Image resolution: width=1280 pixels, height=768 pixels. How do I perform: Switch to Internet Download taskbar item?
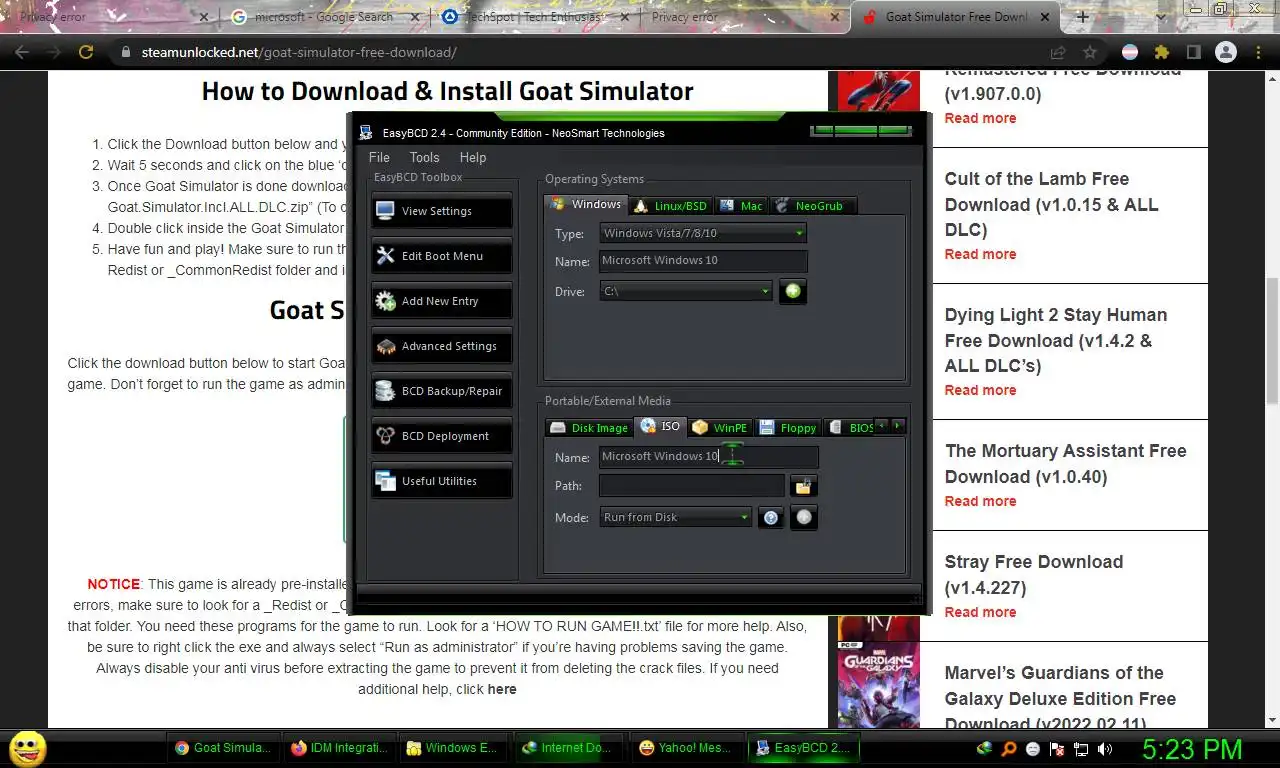tap(567, 747)
